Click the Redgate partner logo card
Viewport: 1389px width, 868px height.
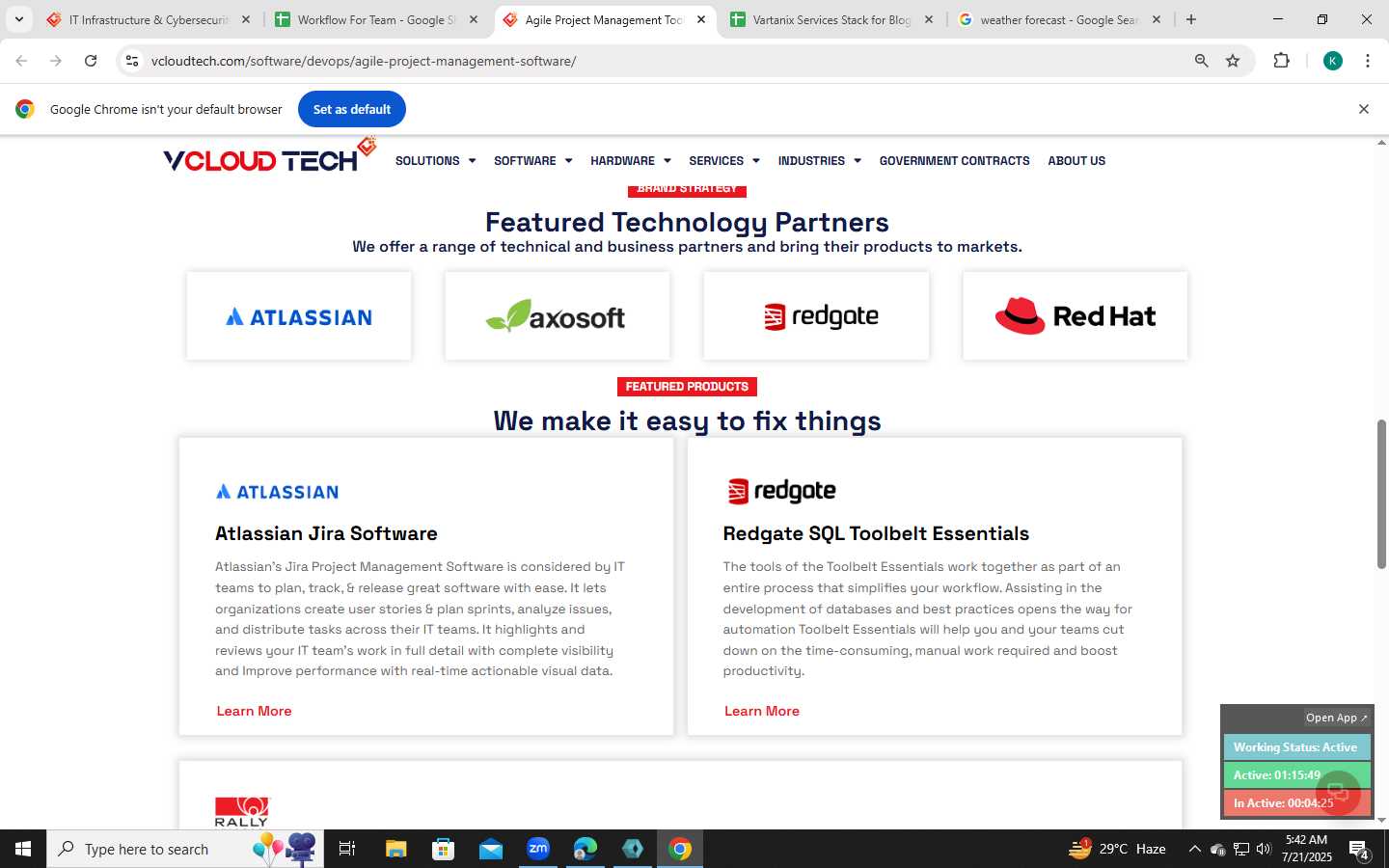[x=816, y=316]
